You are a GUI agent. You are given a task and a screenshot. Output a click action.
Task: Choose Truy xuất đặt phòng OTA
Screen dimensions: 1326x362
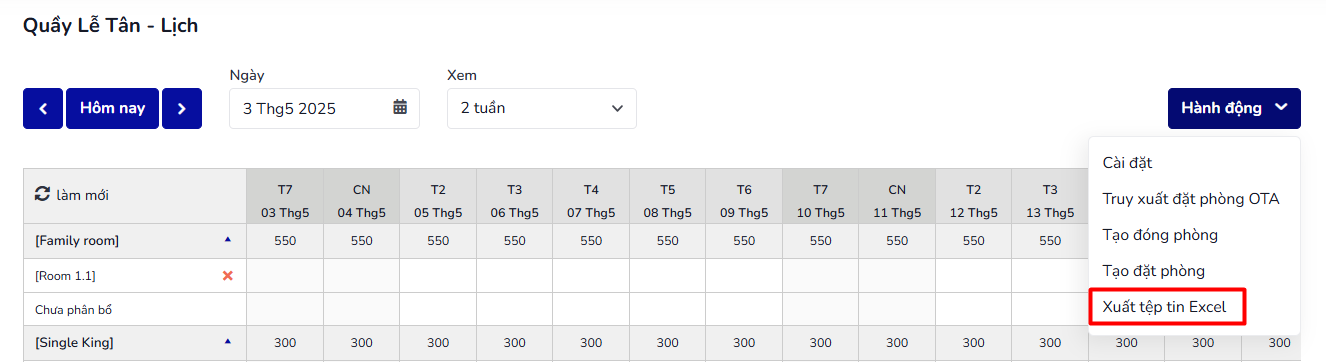pyautogui.click(x=1191, y=198)
